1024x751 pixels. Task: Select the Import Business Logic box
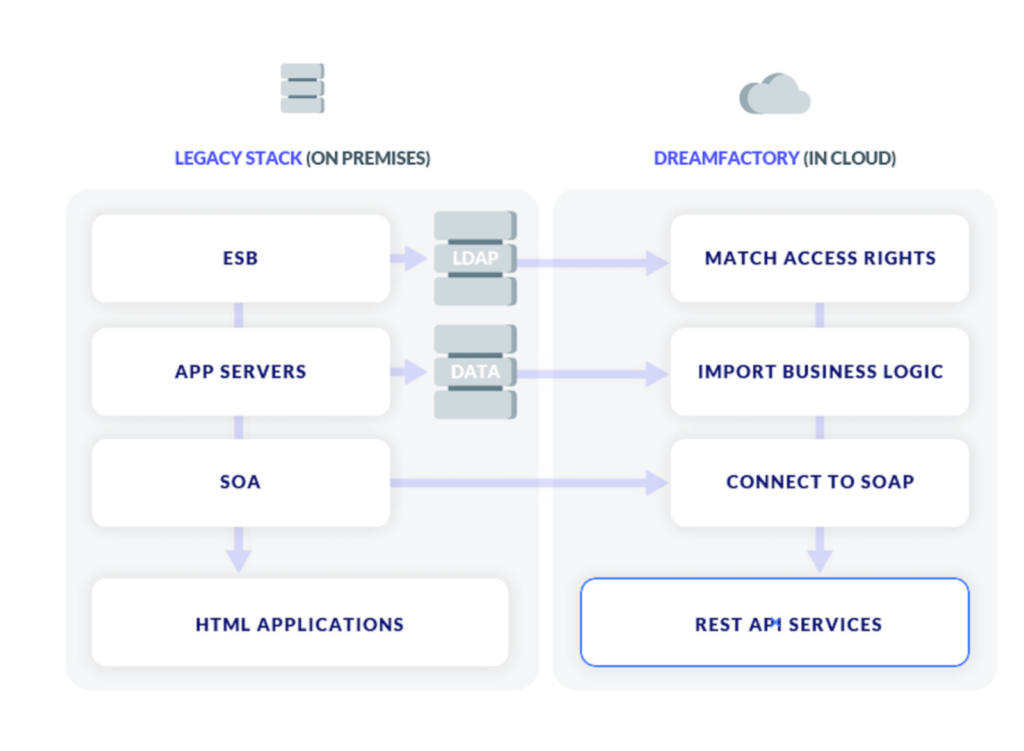[819, 372]
